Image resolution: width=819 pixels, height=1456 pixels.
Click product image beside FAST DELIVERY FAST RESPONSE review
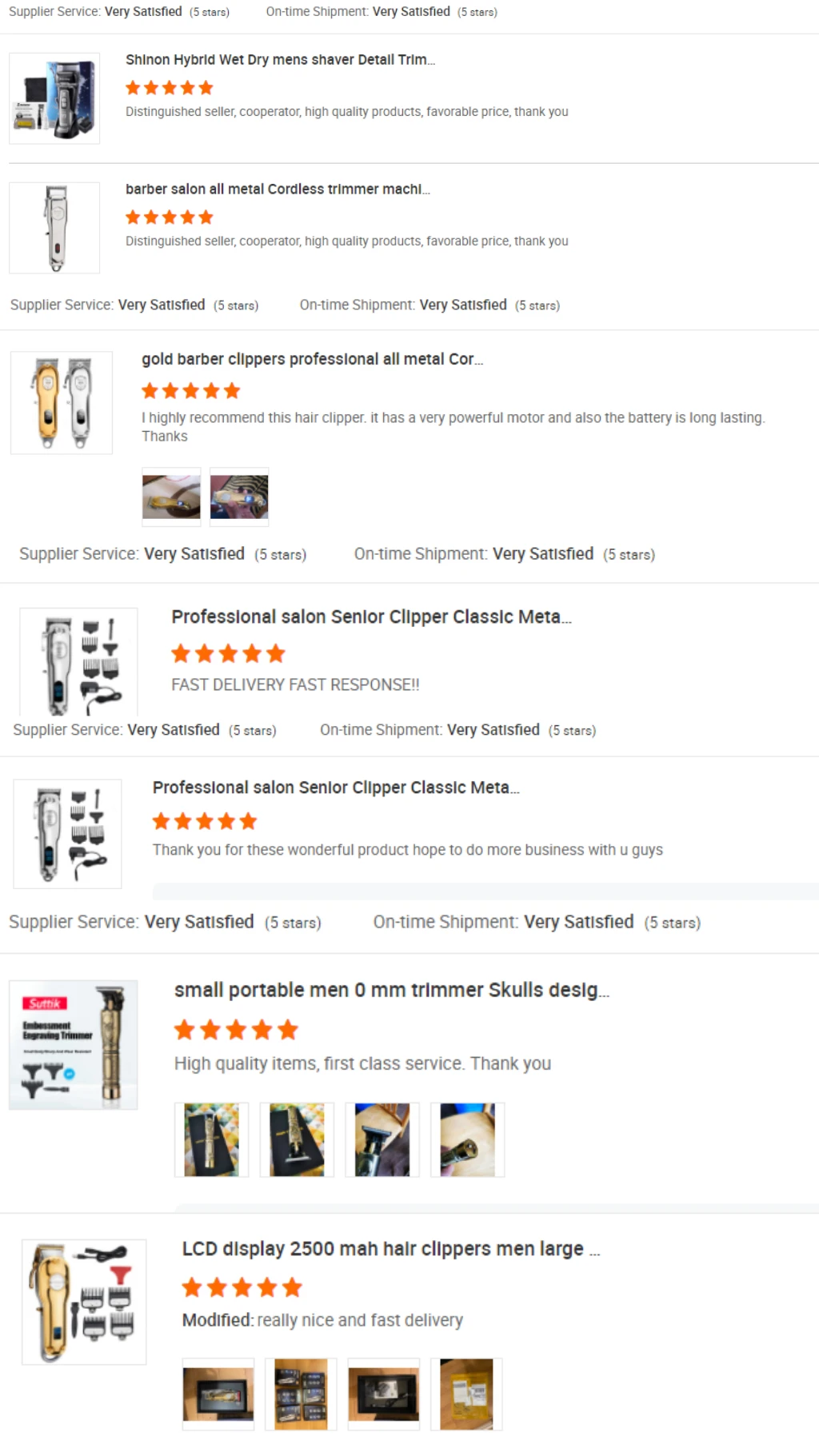tap(78, 662)
